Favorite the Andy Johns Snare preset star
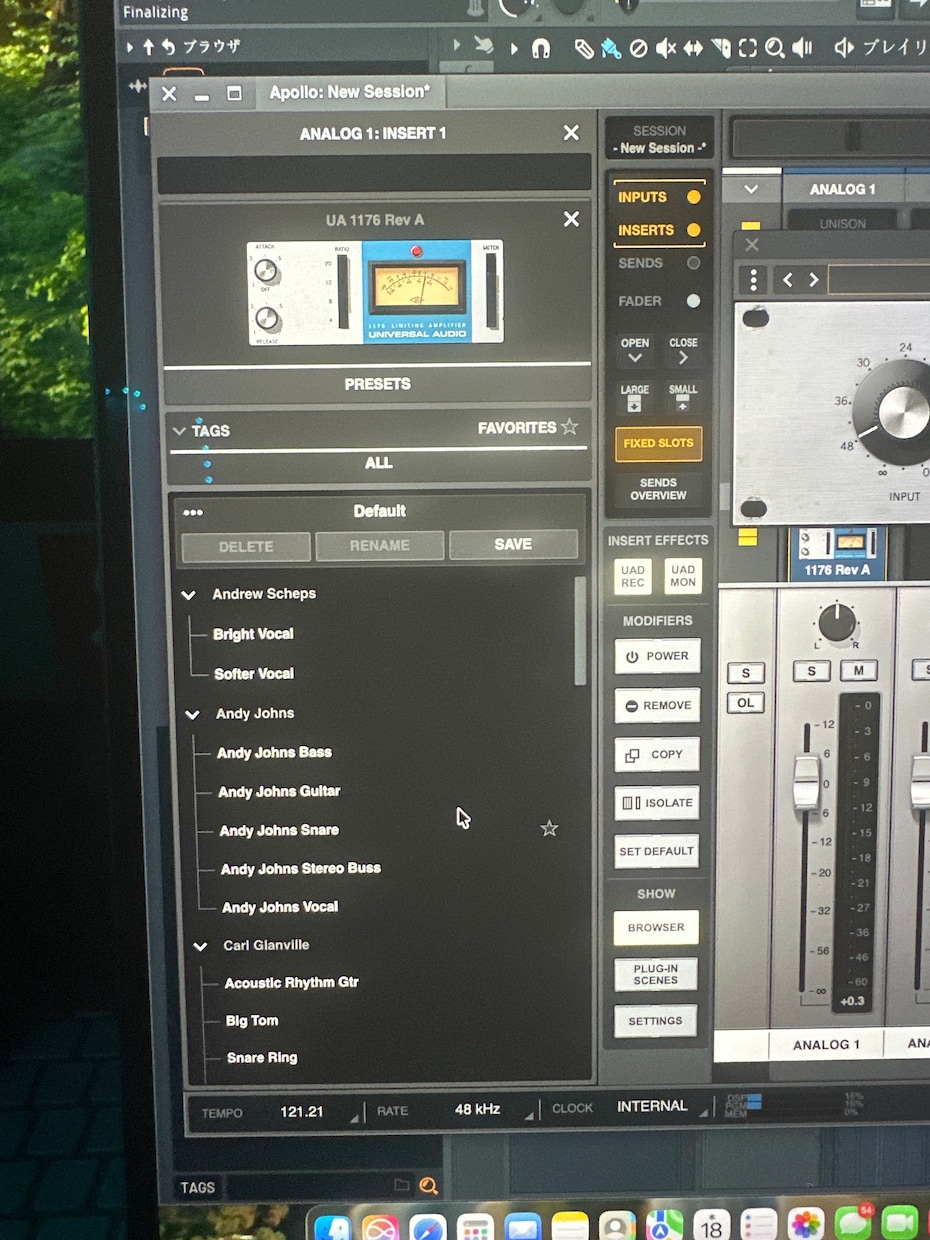Image resolution: width=930 pixels, height=1240 pixels. (549, 828)
